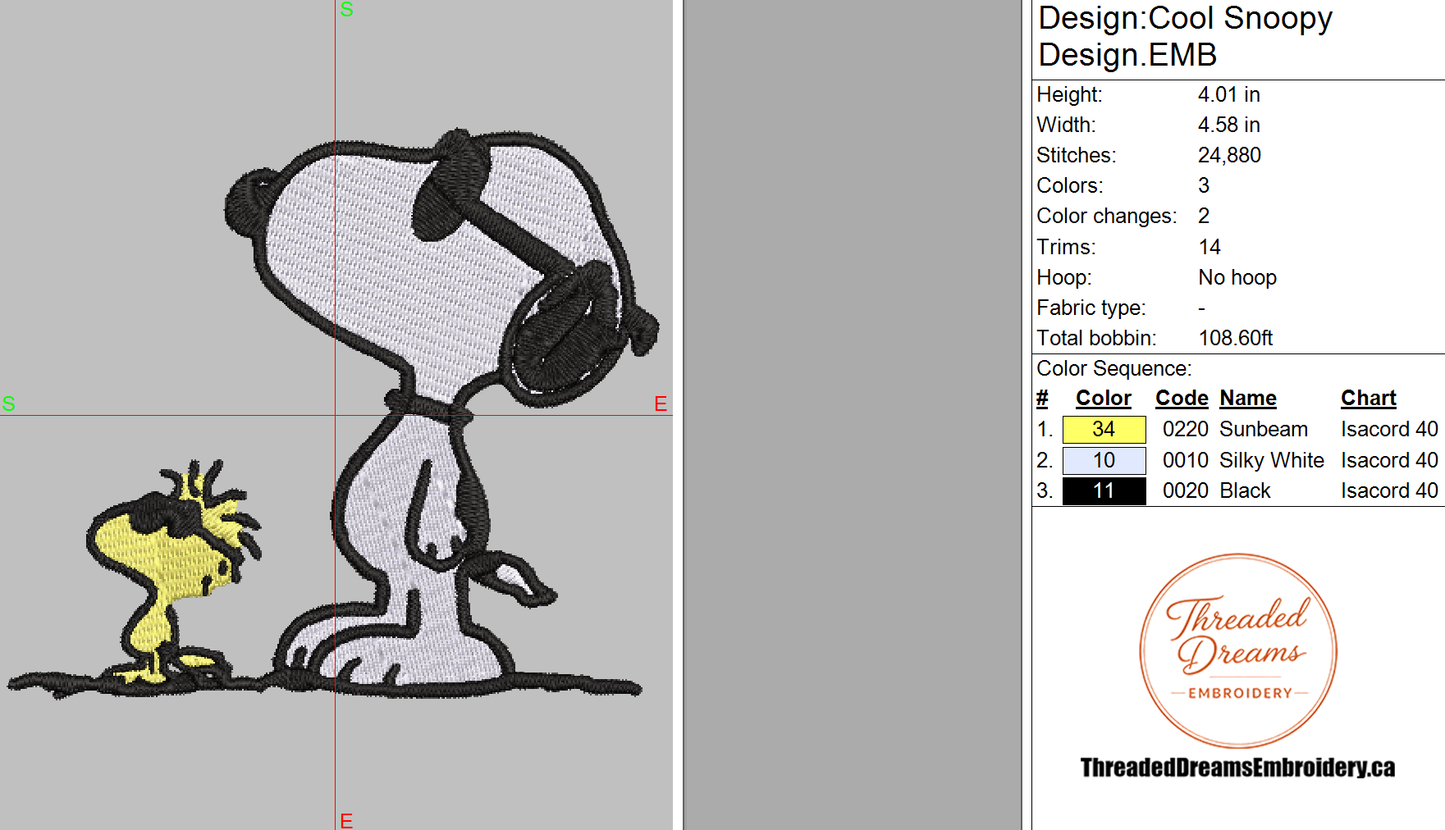Click the Hoop value 'No hoop'
Viewport: 1445px width, 830px height.
[x=1238, y=277]
